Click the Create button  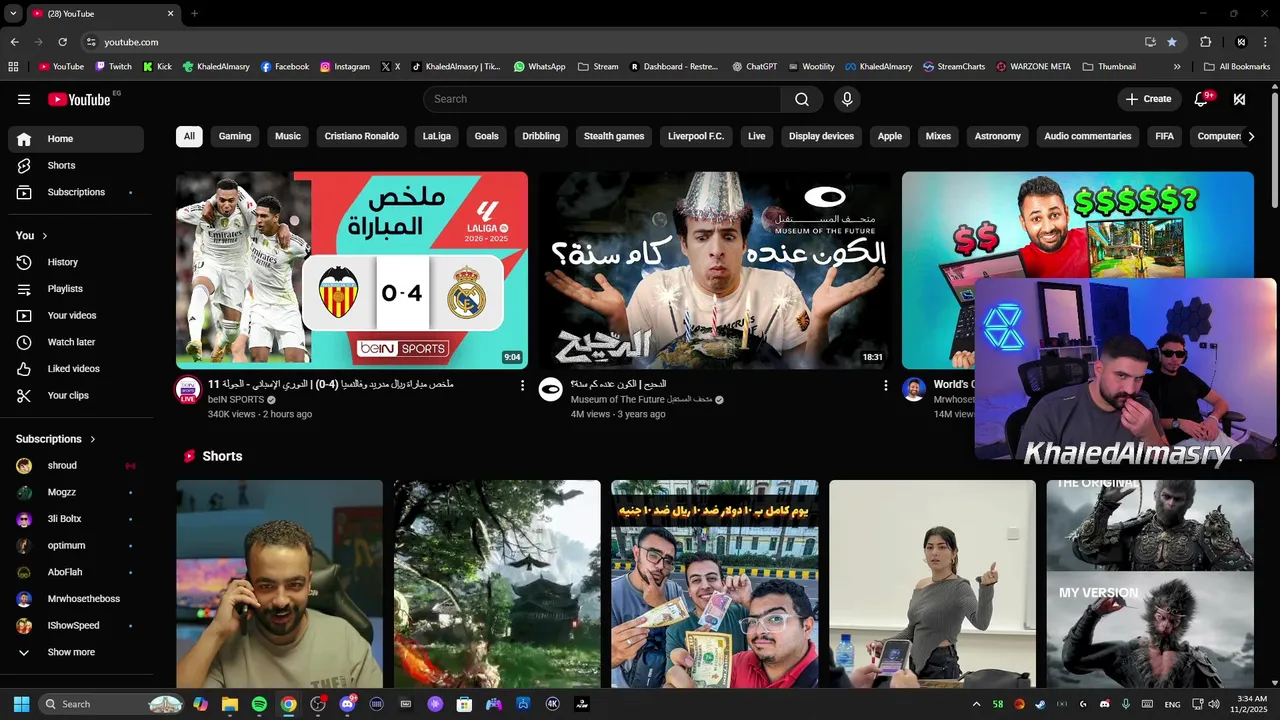coord(1148,99)
